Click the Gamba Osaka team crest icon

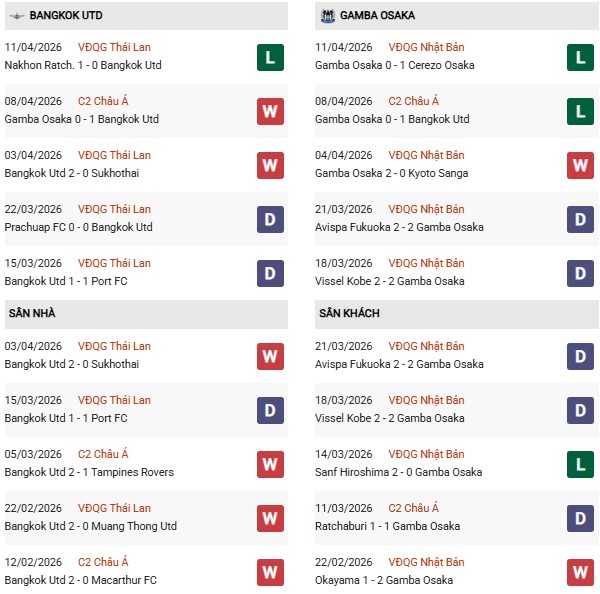tap(327, 16)
